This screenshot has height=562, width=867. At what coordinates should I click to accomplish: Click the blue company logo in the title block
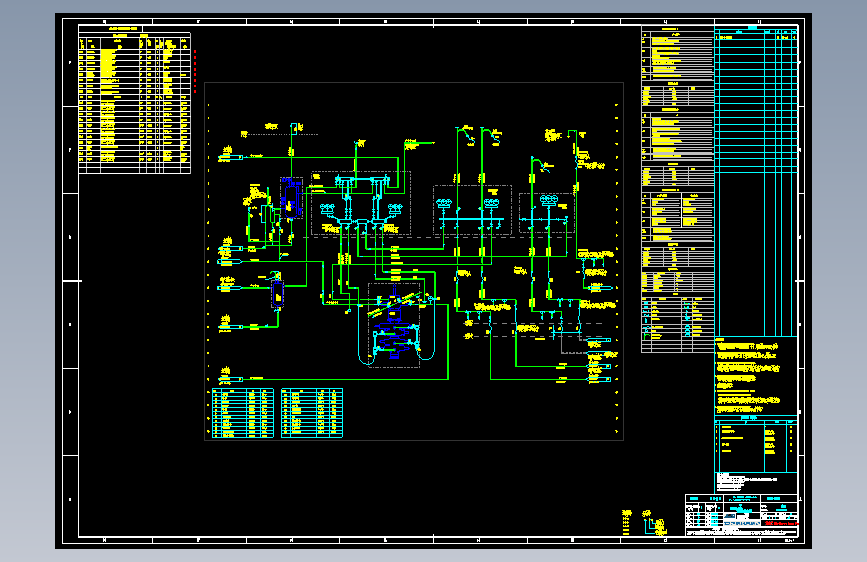[x=741, y=523]
